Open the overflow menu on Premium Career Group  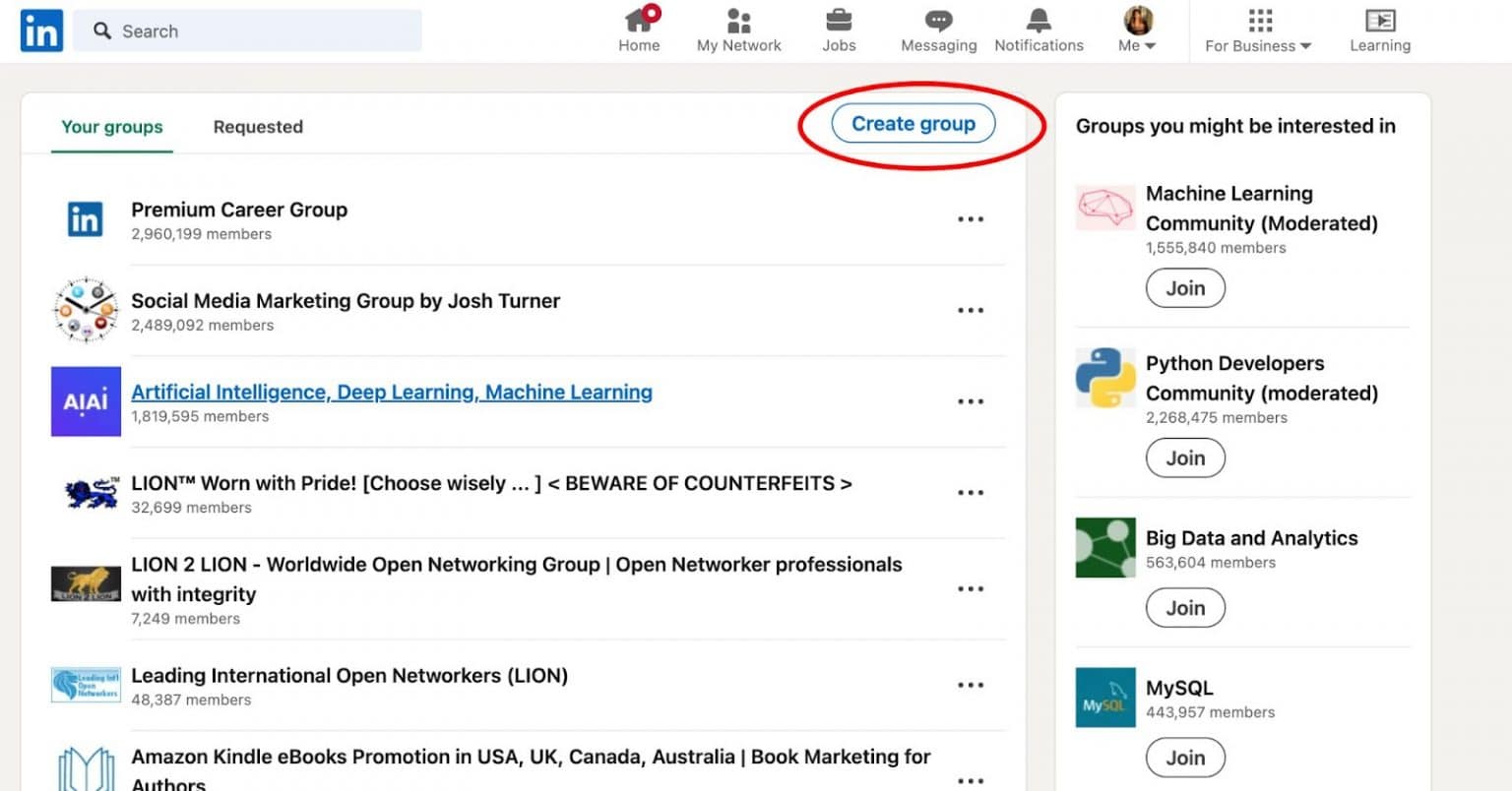coord(971,218)
